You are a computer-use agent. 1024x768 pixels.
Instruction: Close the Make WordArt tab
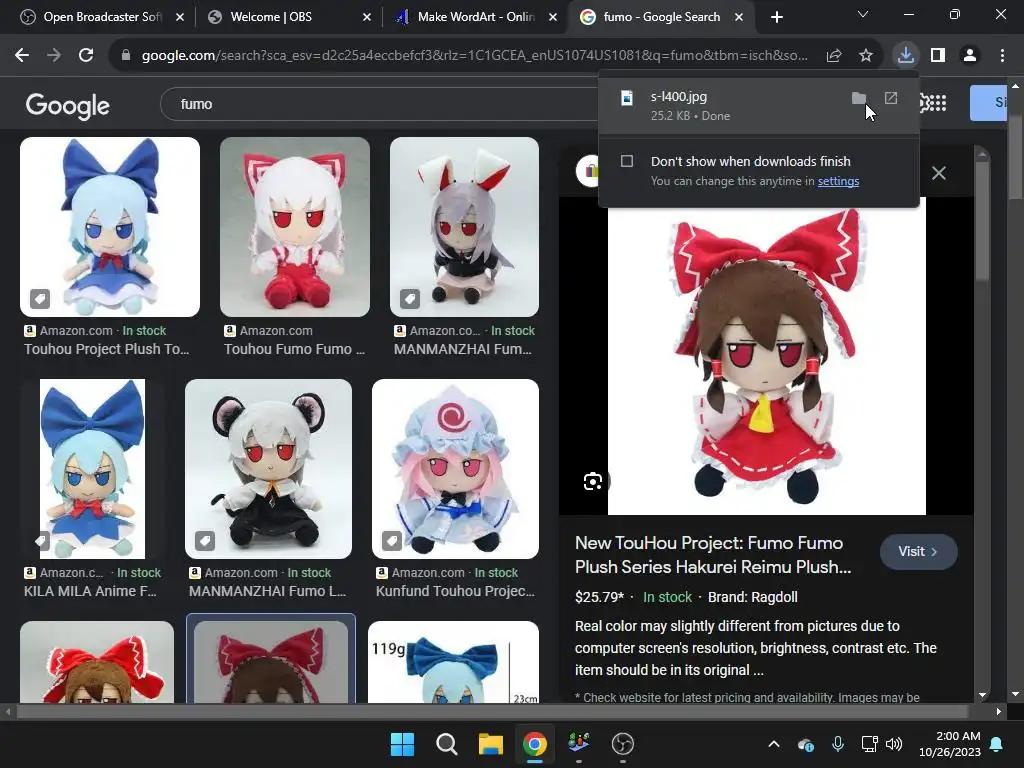pyautogui.click(x=552, y=17)
